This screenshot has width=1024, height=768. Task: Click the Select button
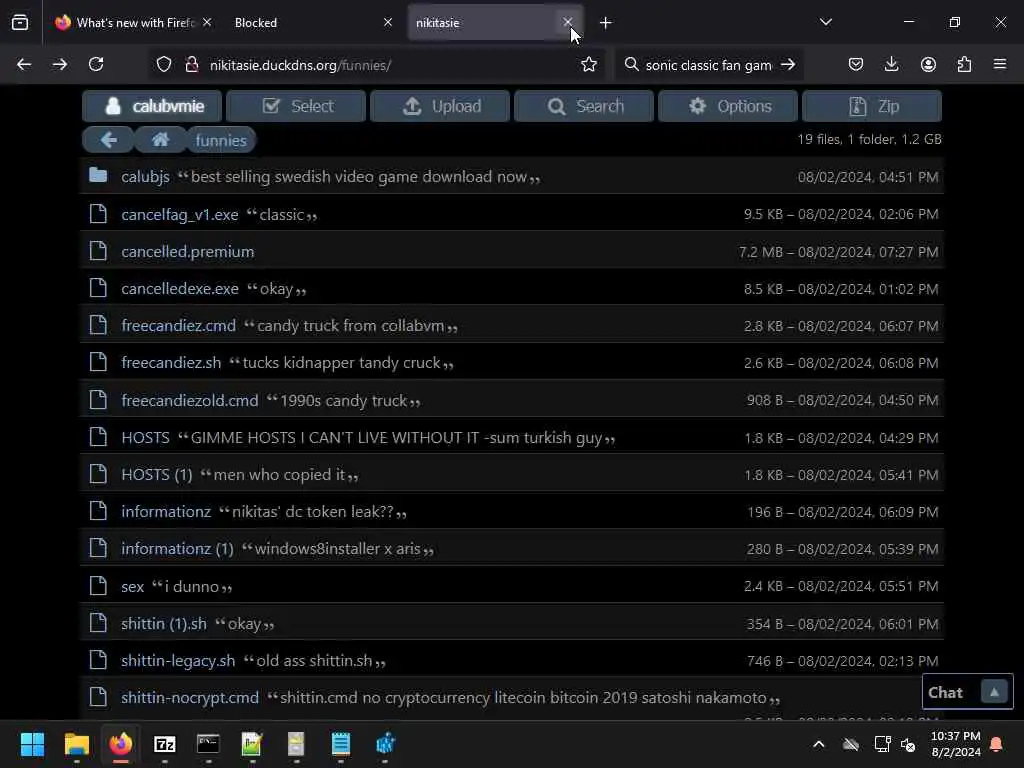coord(296,106)
